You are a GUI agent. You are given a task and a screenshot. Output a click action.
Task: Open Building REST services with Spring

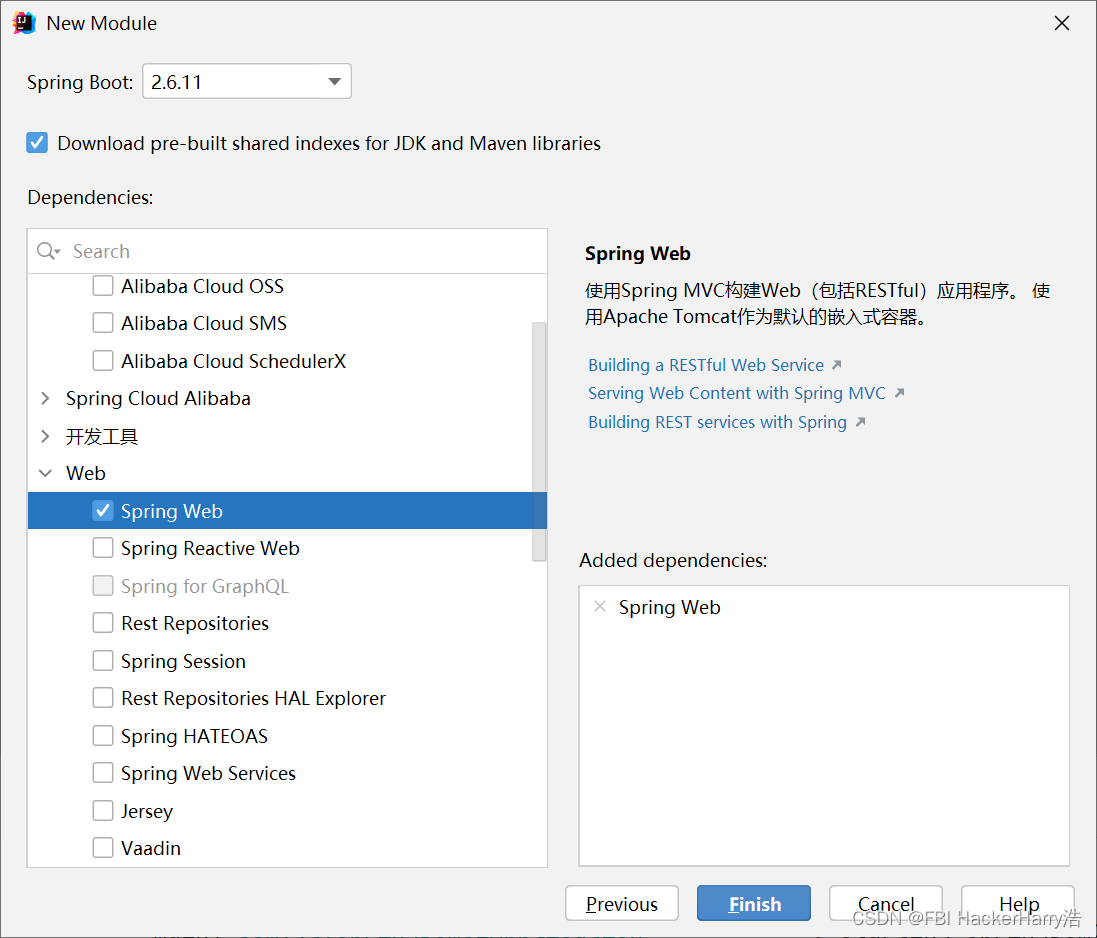point(717,422)
